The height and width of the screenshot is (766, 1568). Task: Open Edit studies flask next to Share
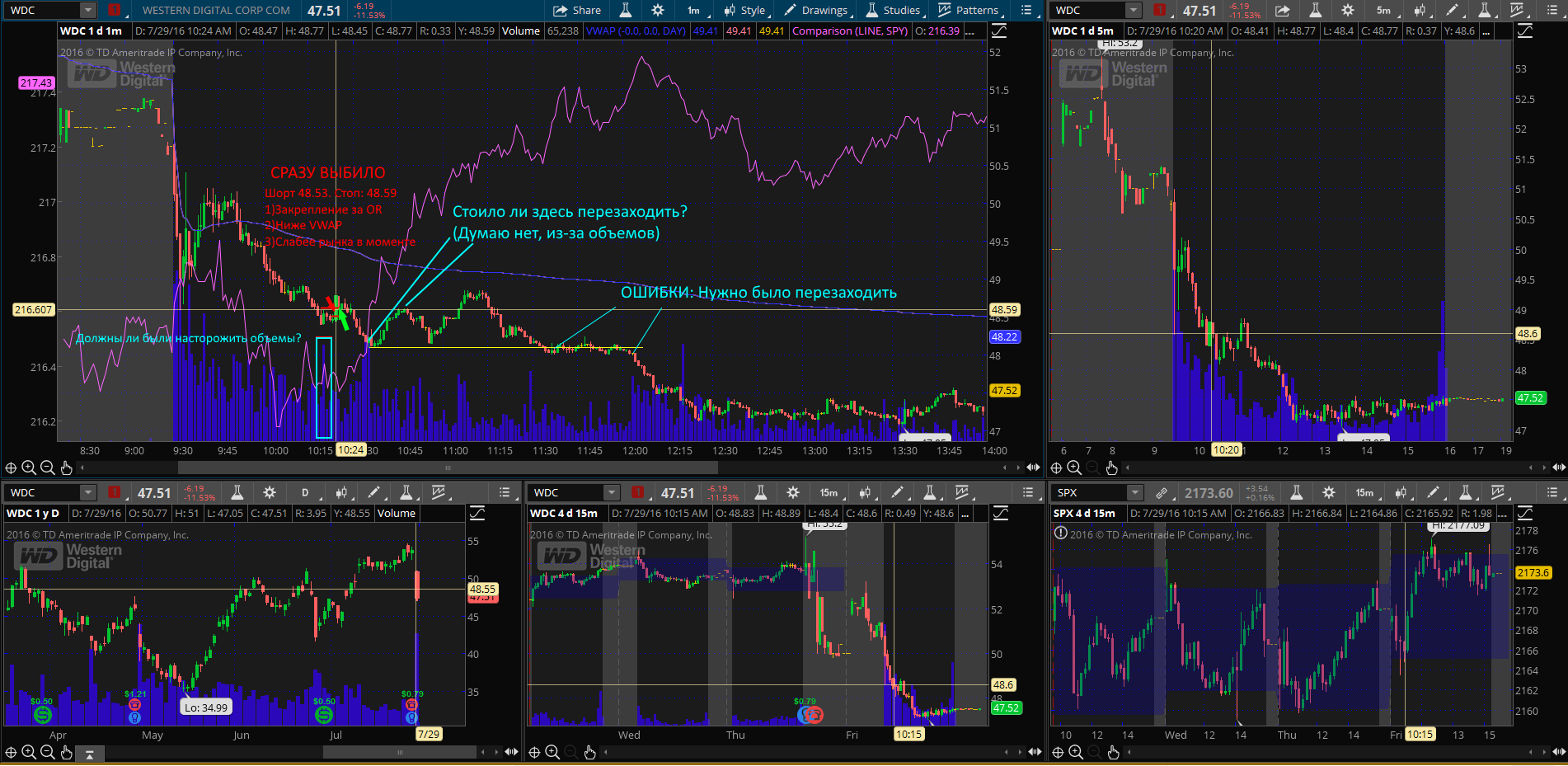(x=626, y=10)
